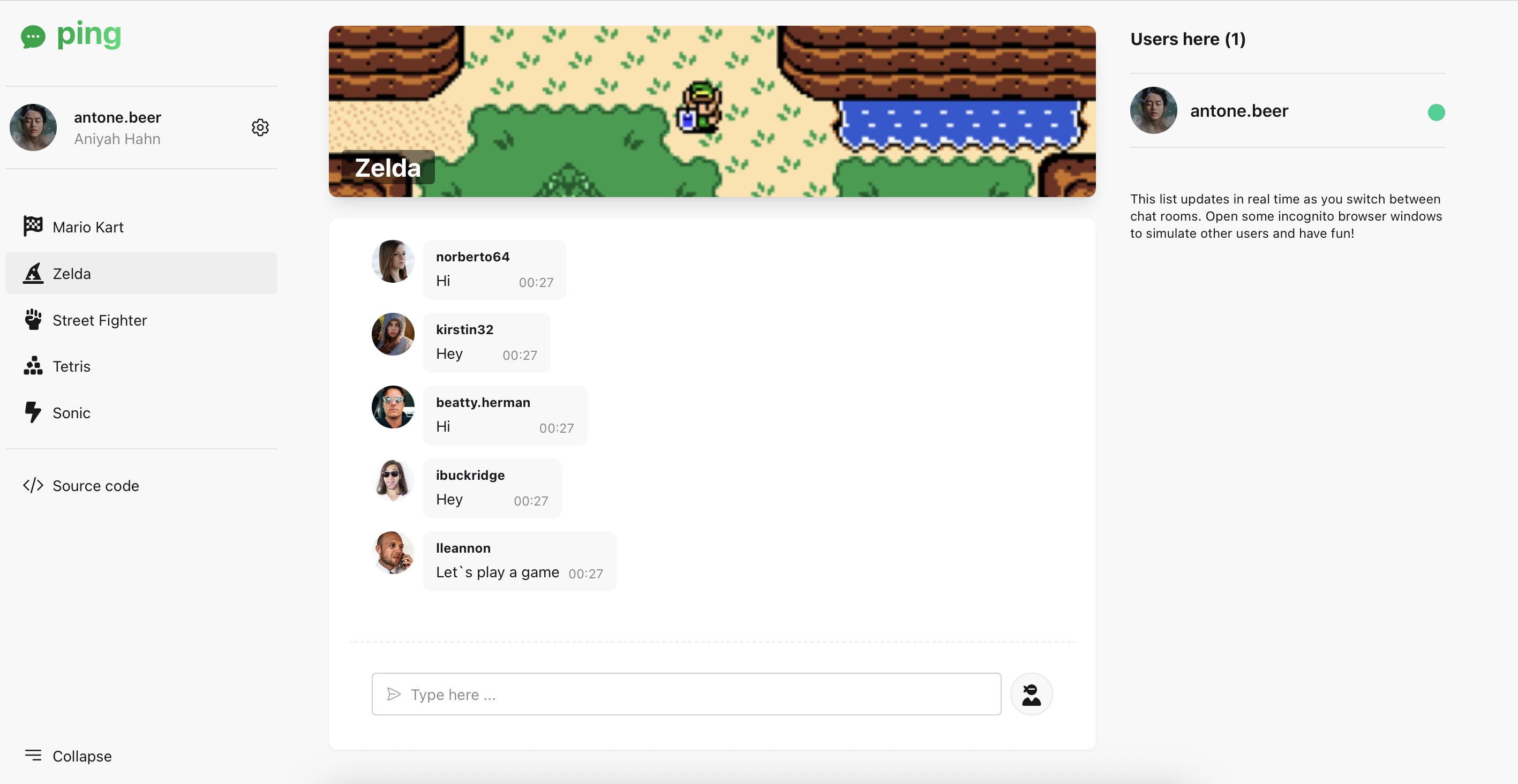The width and height of the screenshot is (1518, 784).
Task: Click norberto64's avatar in chat
Action: 393,261
